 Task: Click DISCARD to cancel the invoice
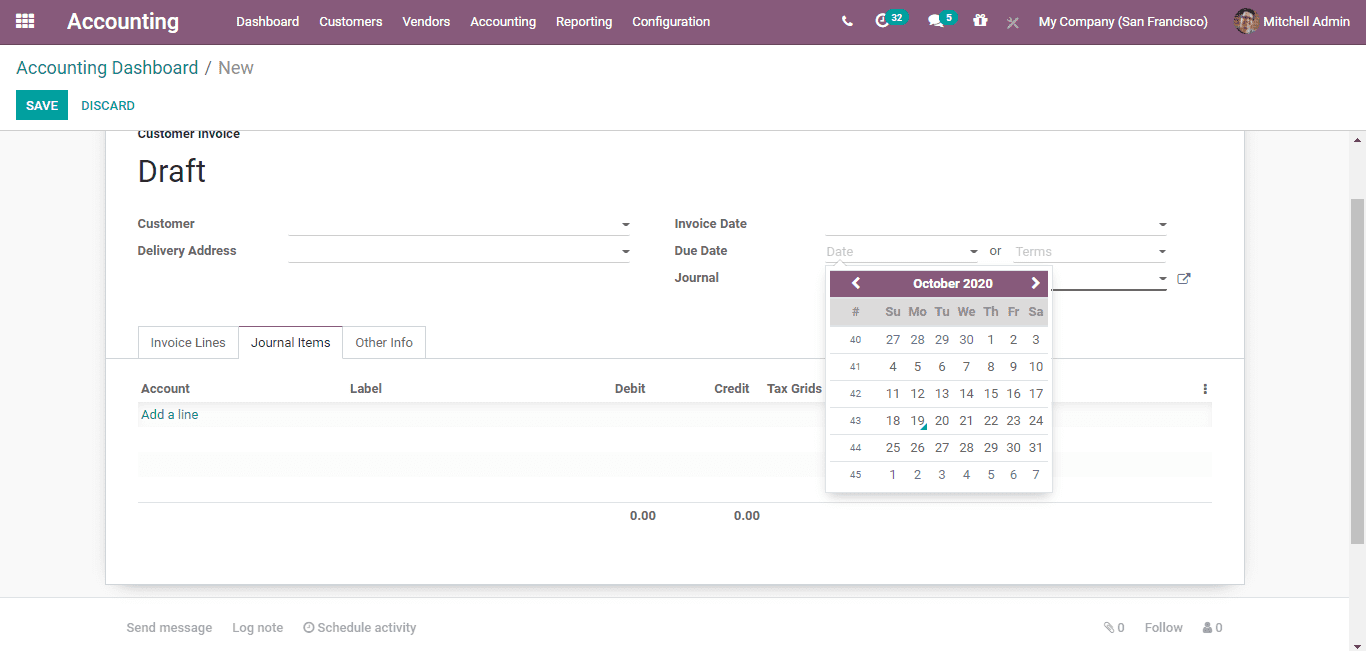click(107, 105)
